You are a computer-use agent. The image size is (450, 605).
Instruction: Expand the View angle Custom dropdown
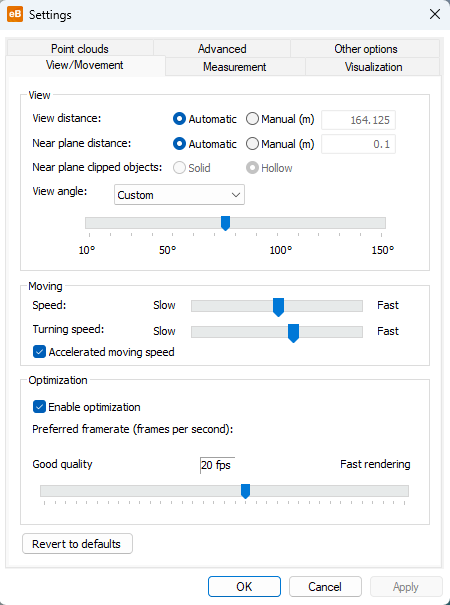(x=179, y=195)
